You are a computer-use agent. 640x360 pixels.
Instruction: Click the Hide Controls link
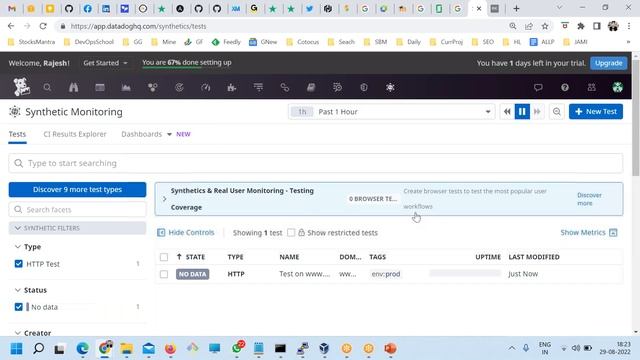[x=186, y=233]
